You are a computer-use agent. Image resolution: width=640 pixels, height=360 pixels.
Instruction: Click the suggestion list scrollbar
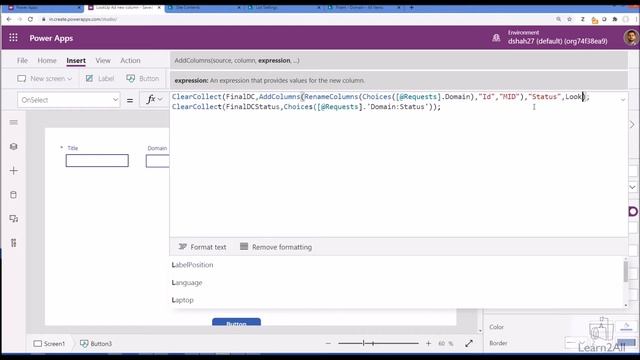[x=626, y=272]
